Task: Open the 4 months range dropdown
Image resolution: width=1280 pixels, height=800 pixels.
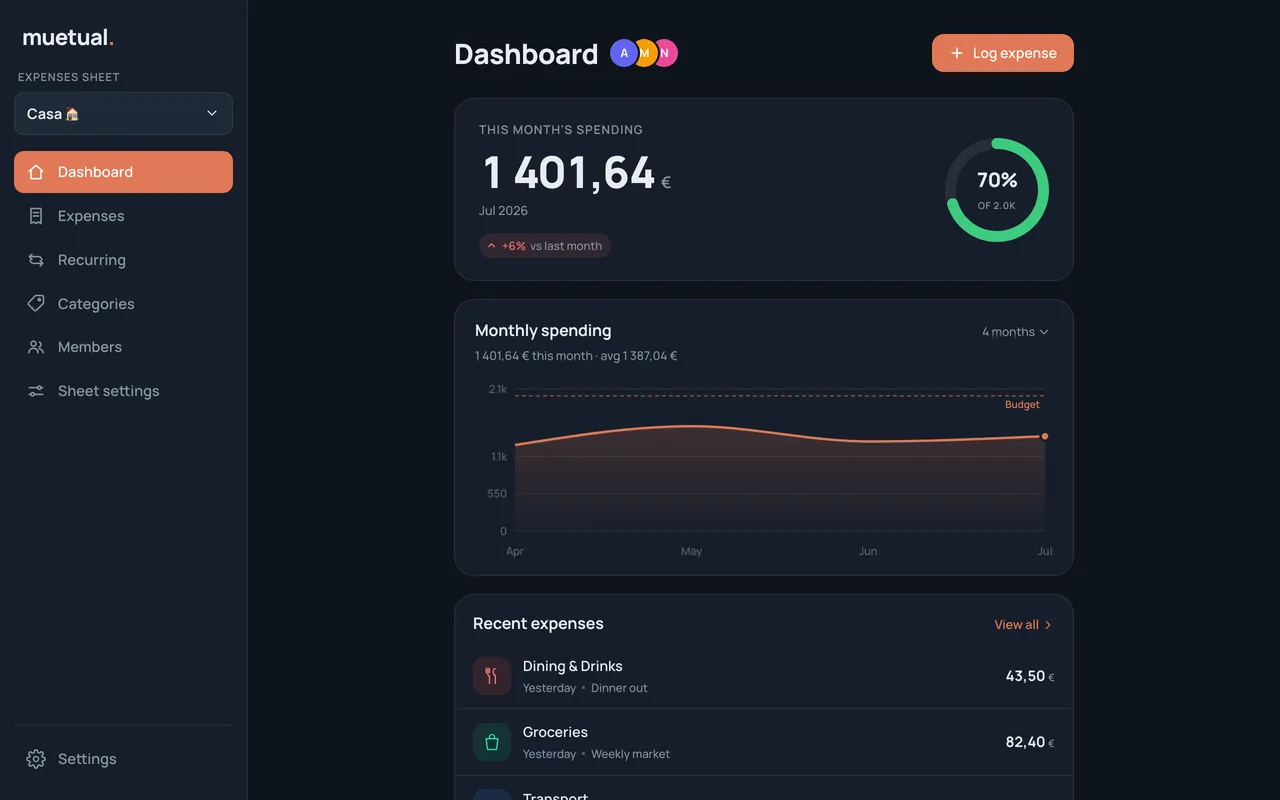Action: point(1015,332)
